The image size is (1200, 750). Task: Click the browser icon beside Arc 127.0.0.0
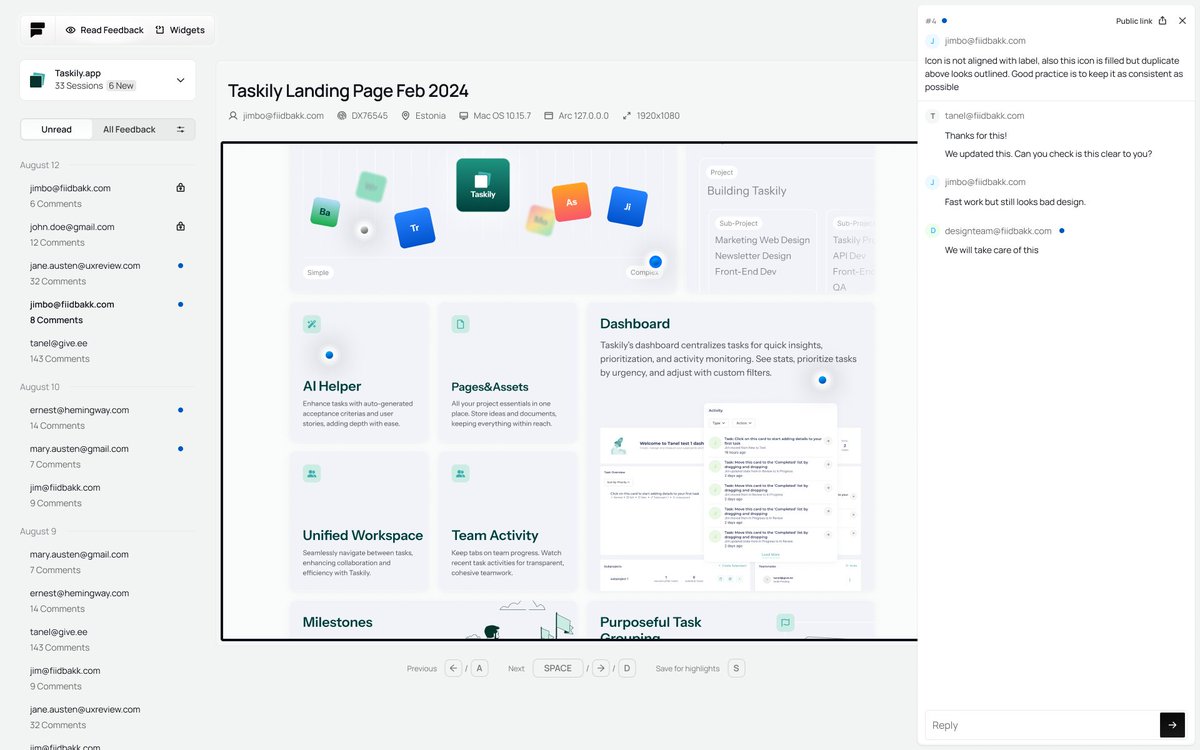[x=549, y=116]
